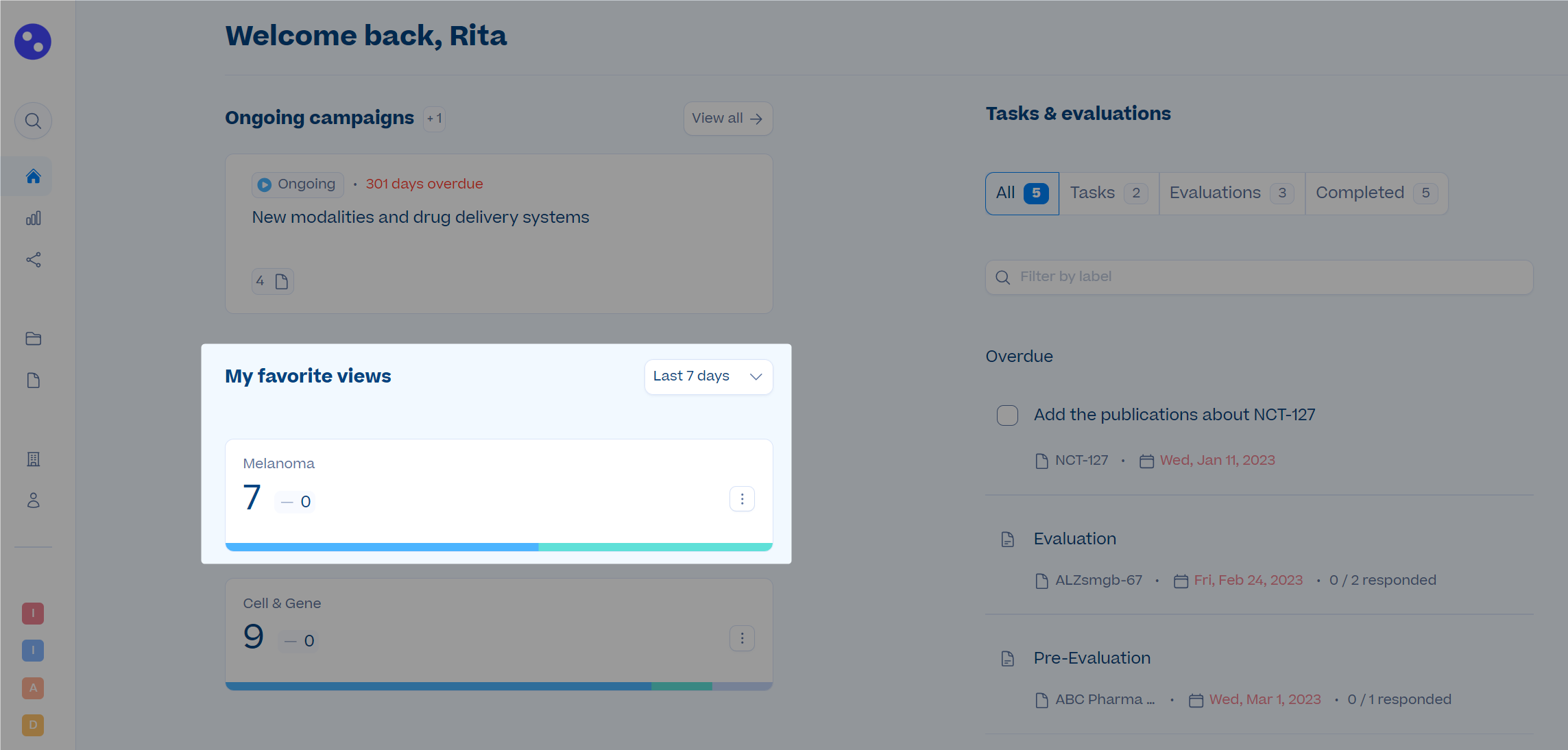Open the building organizations icon in the sidebar
Screen dimensions: 1568x750
pyautogui.click(x=33, y=459)
